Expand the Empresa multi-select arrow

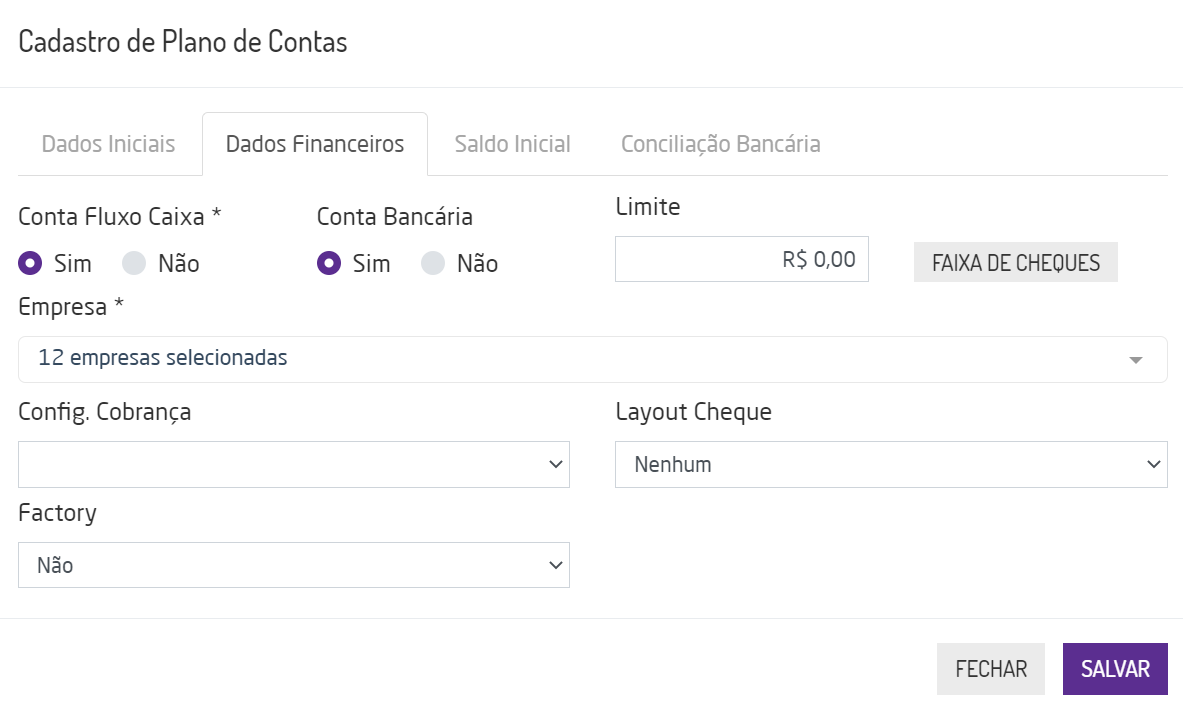[1135, 360]
